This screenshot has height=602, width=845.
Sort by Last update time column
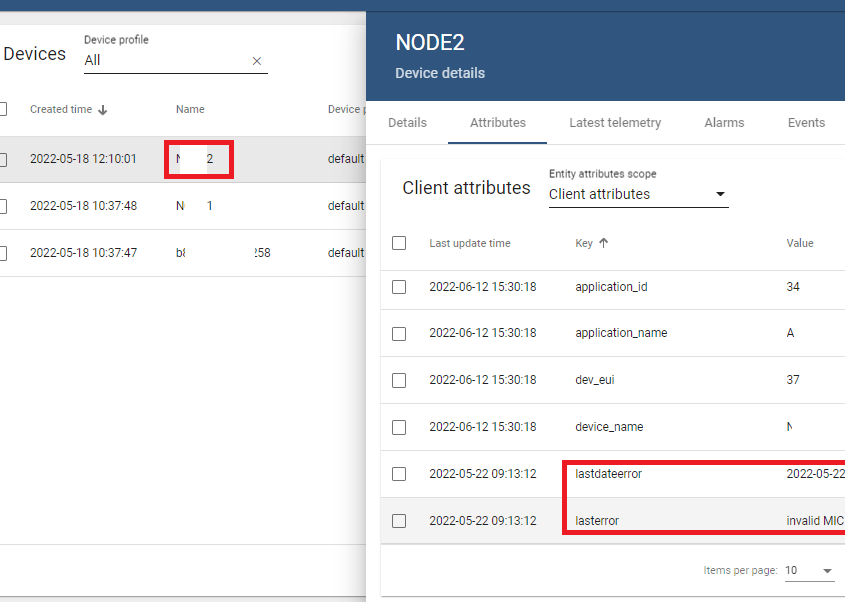coord(470,243)
